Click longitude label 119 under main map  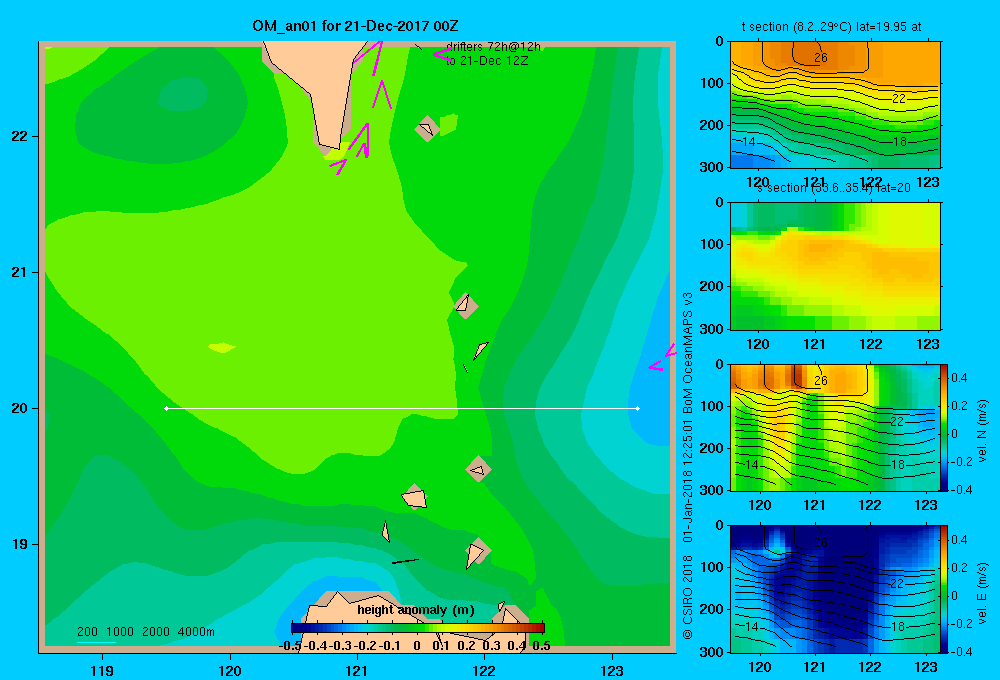[102, 670]
